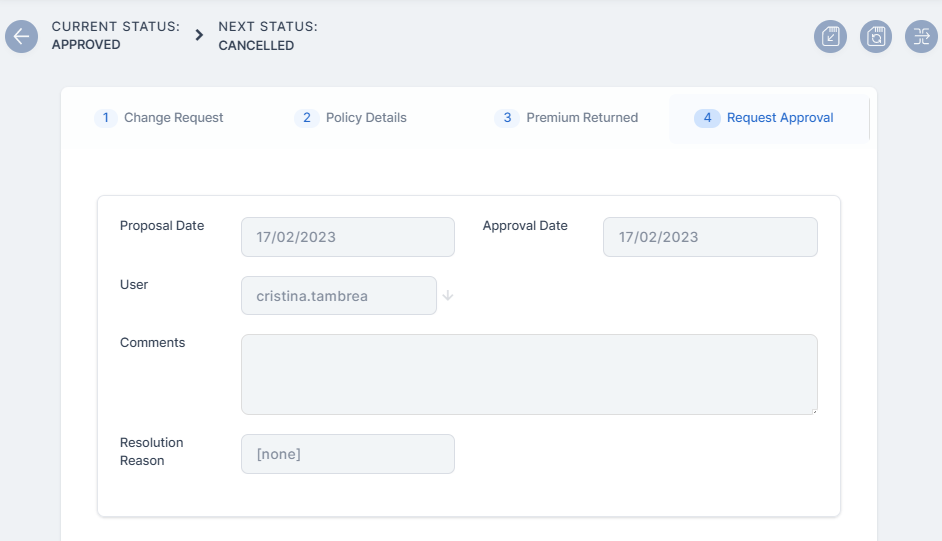Screen dimensions: 942x541
Task: Click the Comments field label
Action: point(152,343)
